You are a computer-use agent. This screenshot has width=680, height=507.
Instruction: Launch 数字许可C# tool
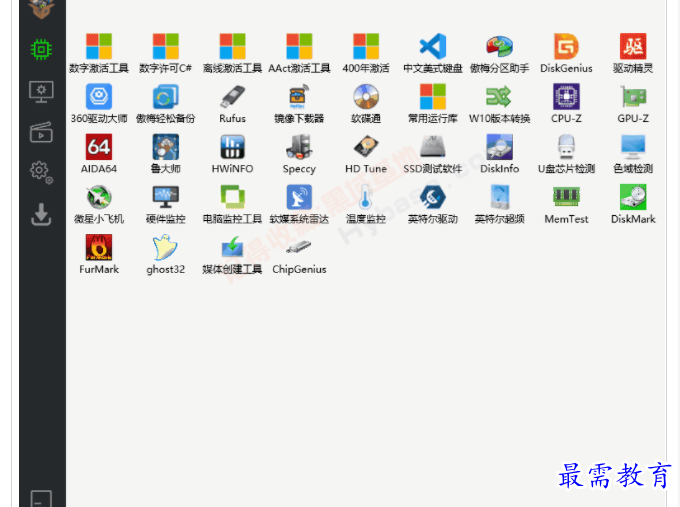tap(166, 53)
